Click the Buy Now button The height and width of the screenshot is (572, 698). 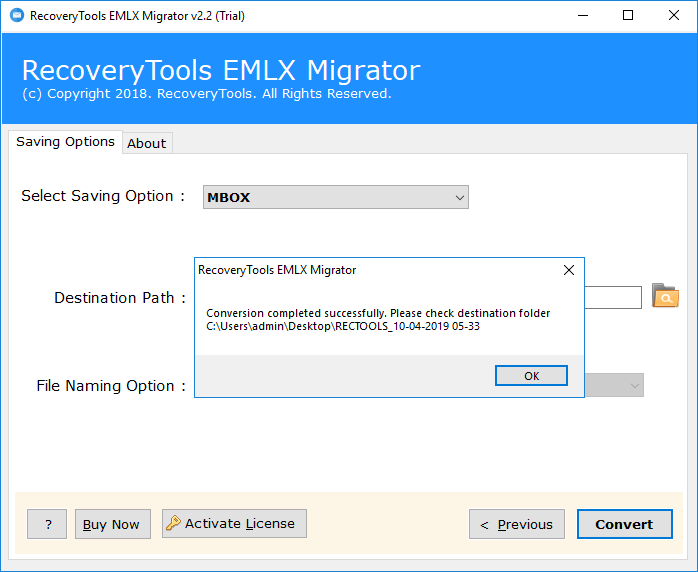(x=113, y=524)
